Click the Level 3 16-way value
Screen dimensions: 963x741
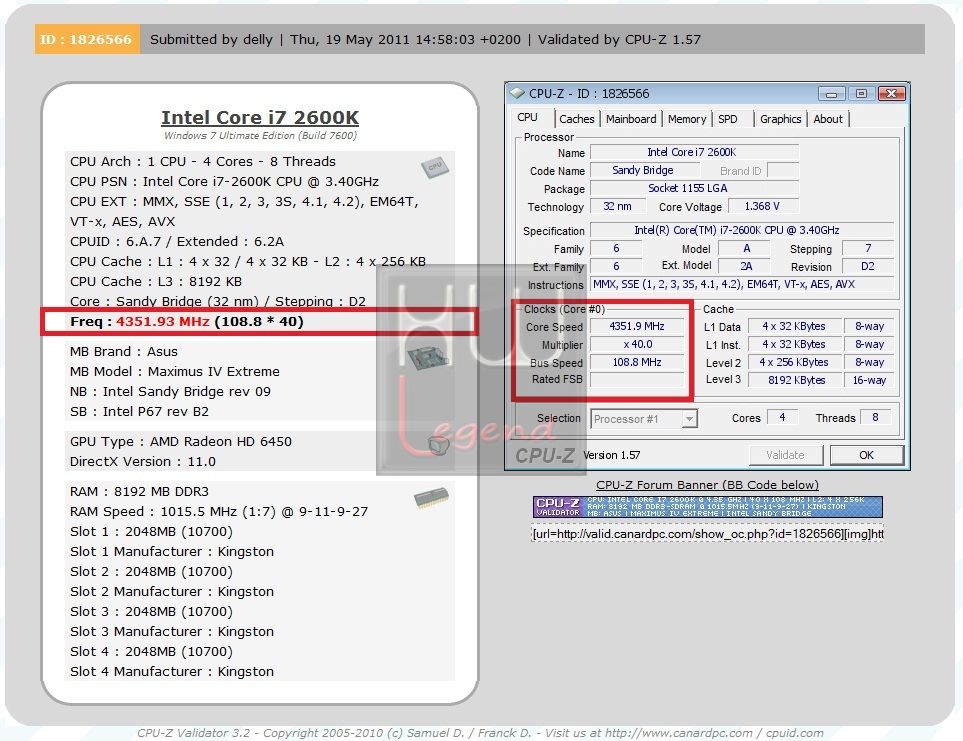pos(869,380)
